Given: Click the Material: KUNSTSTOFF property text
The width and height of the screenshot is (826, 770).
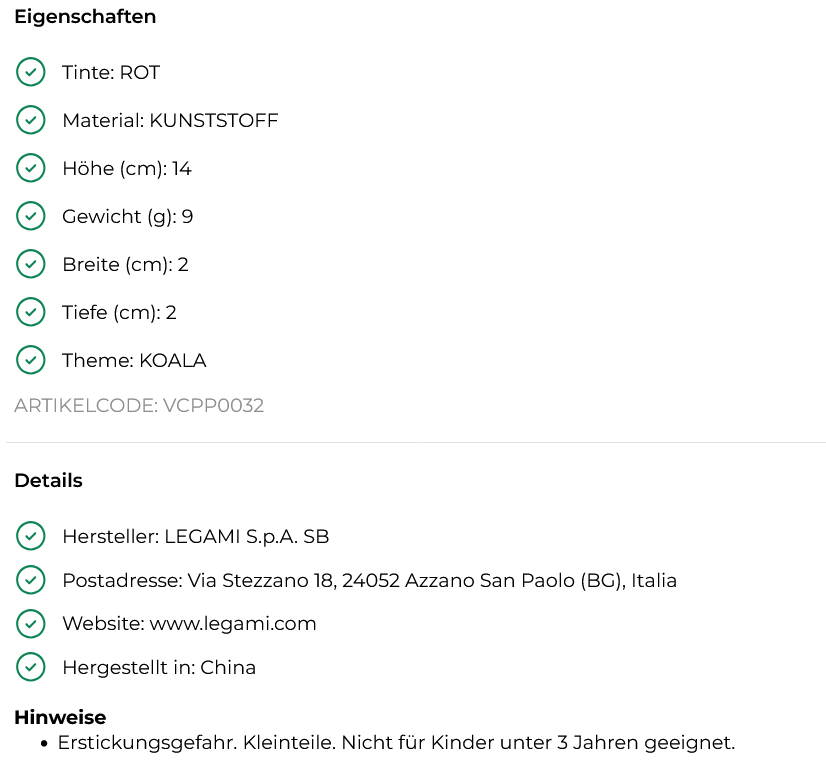Looking at the screenshot, I should point(170,121).
